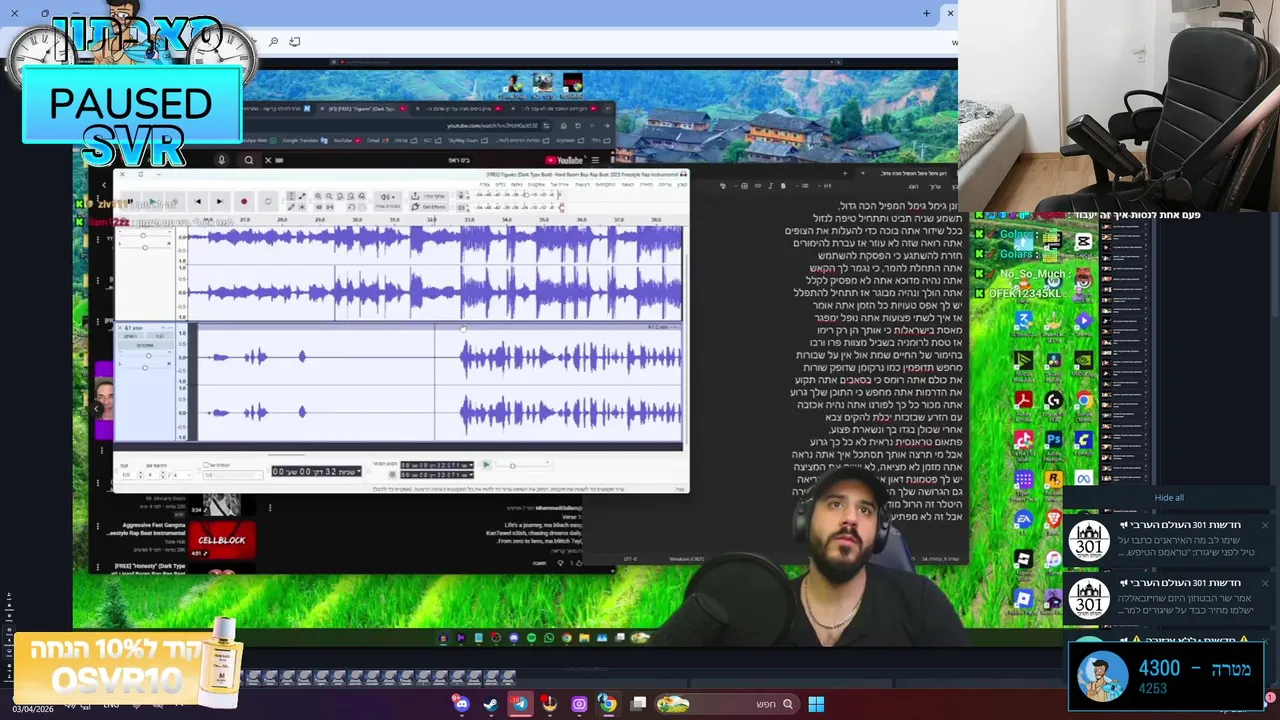Image resolution: width=1280 pixels, height=720 pixels.
Task: Click the Zoom In magnifier in Audacity
Action: (318, 196)
